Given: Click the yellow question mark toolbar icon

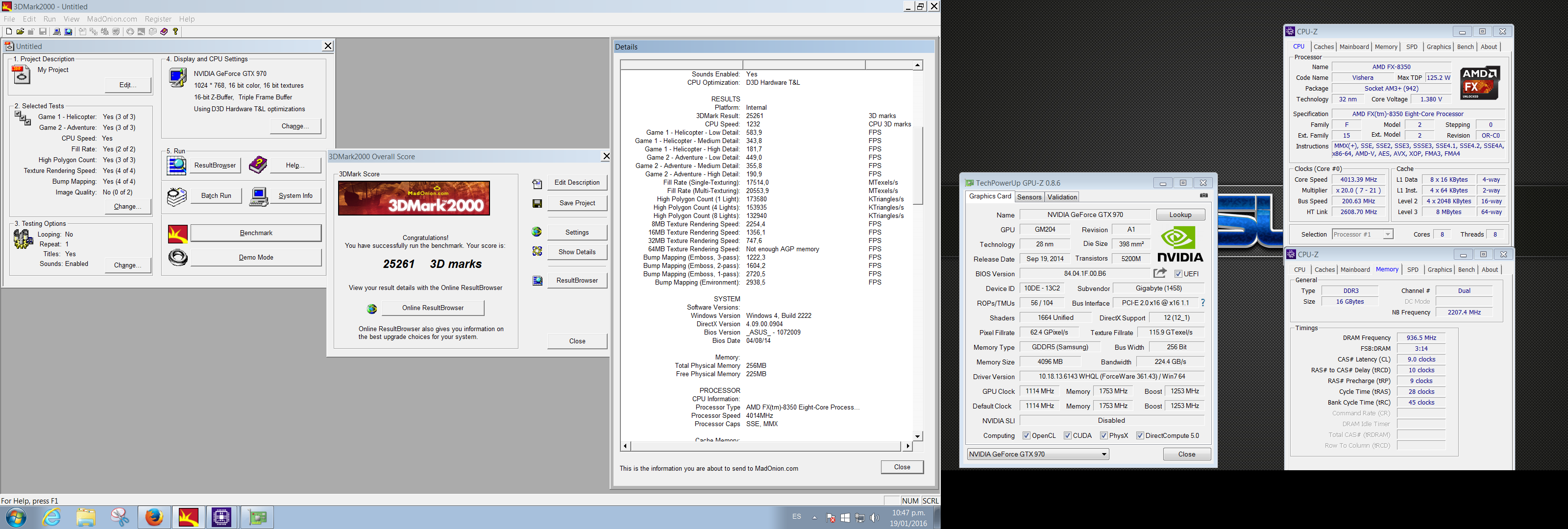Looking at the screenshot, I should (176, 32).
